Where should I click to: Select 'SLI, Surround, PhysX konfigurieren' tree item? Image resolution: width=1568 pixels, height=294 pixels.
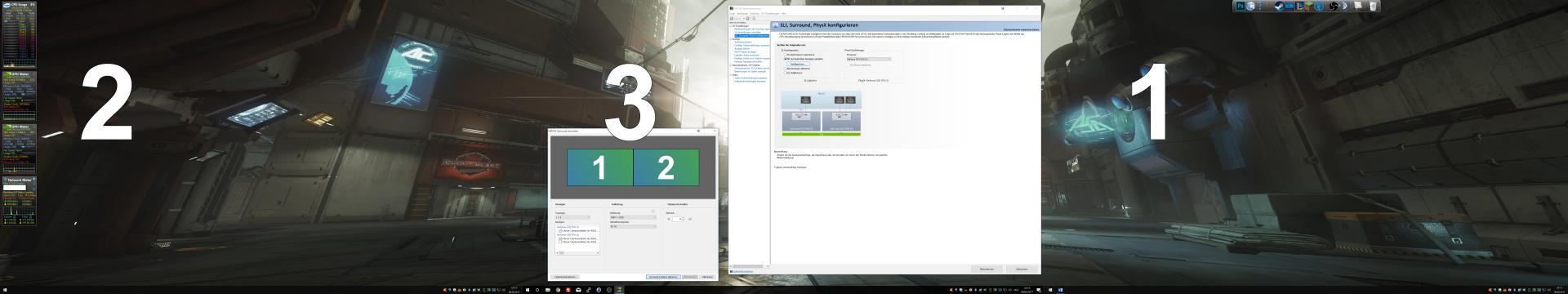tap(751, 35)
